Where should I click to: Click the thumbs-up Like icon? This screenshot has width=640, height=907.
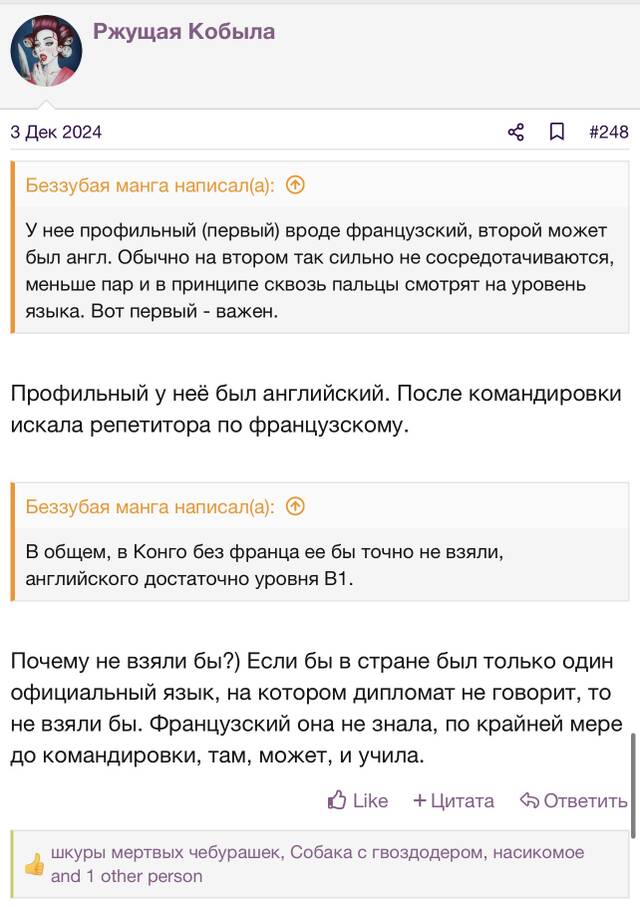tap(337, 800)
